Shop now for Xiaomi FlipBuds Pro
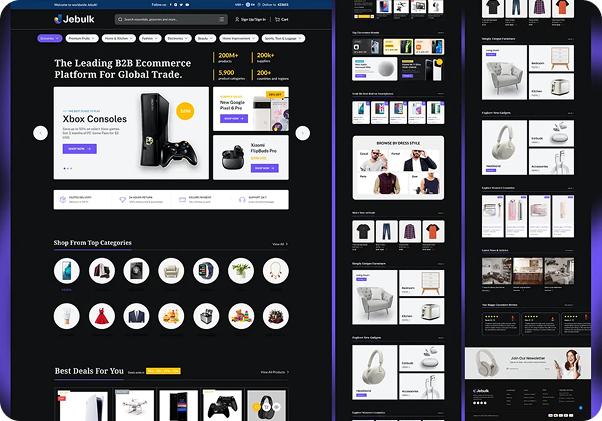This screenshot has height=421, width=602. click(265, 168)
